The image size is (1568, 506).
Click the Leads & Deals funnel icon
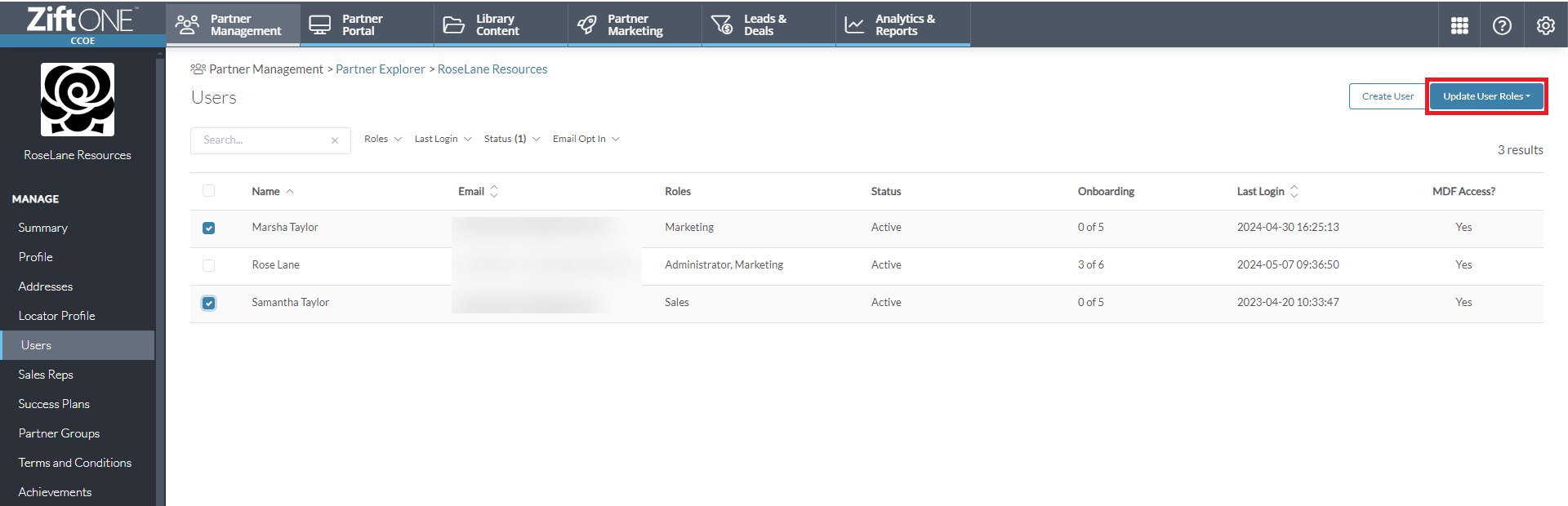[721, 24]
